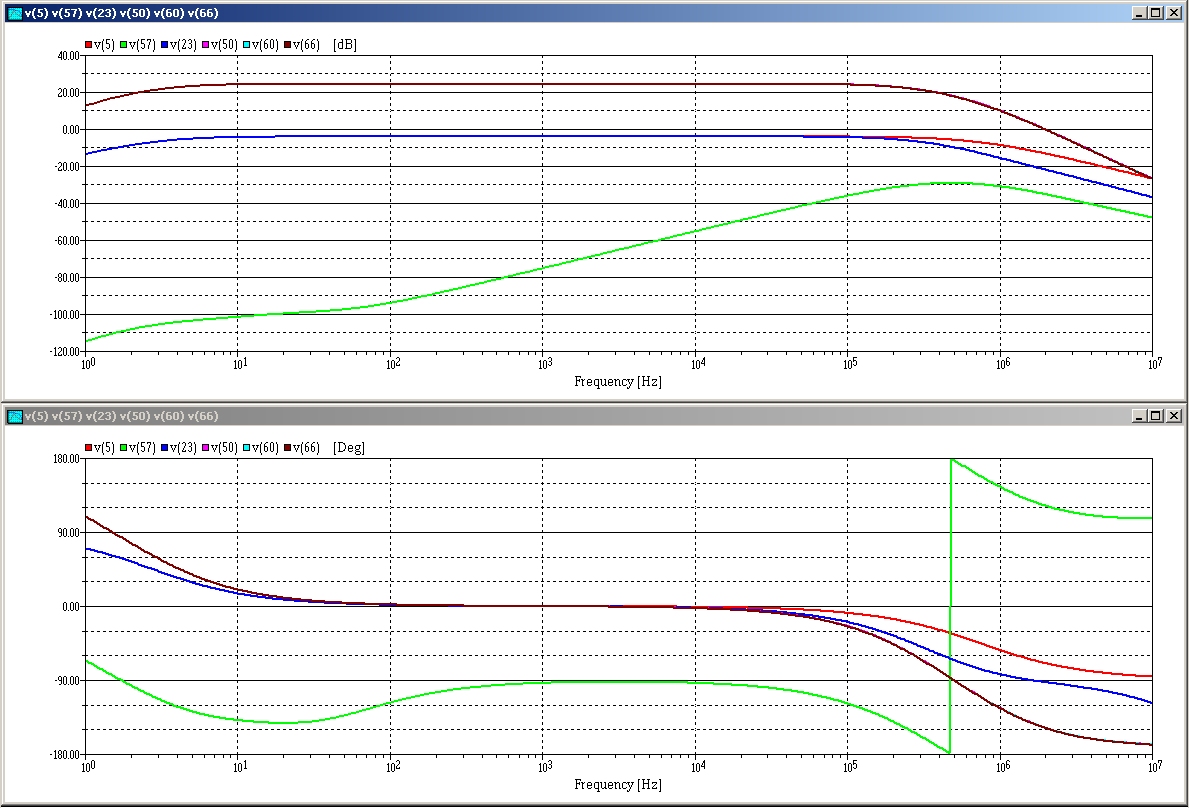Click the dark red v(66) swatch in Deg legend
The image size is (1189, 808).
(x=288, y=448)
